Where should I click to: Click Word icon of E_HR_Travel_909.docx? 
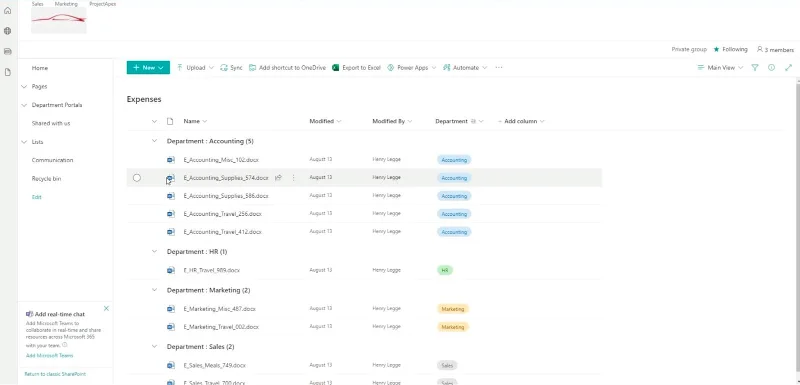pyautogui.click(x=170, y=270)
